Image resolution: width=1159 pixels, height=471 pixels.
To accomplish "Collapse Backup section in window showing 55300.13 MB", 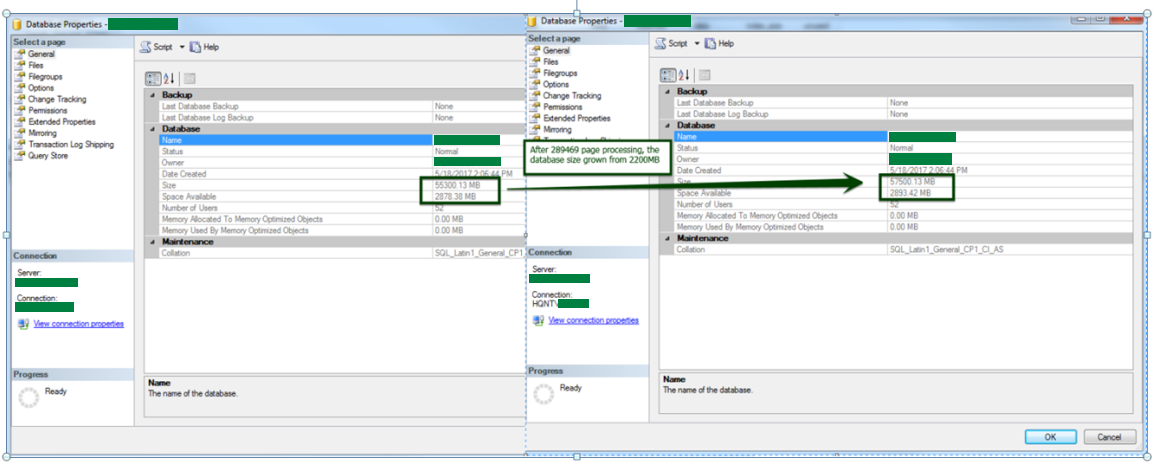I will [x=152, y=95].
